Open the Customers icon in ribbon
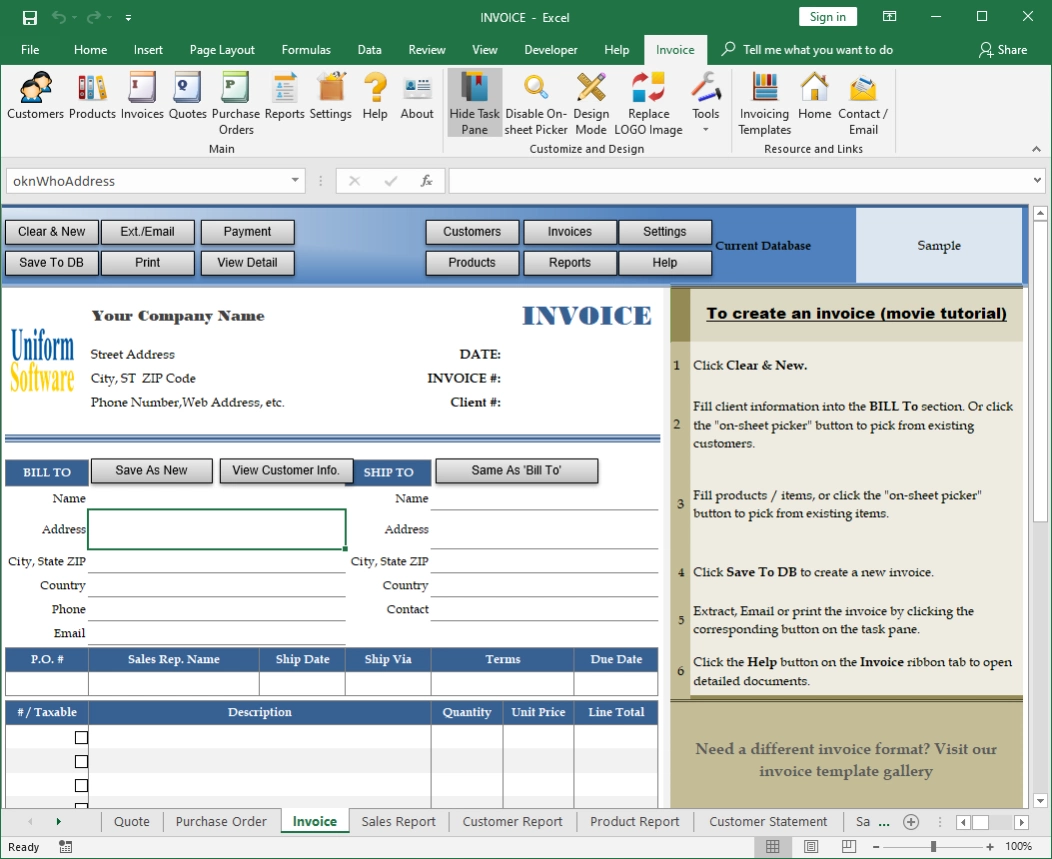Viewport: 1052px width, 859px height. 35,96
